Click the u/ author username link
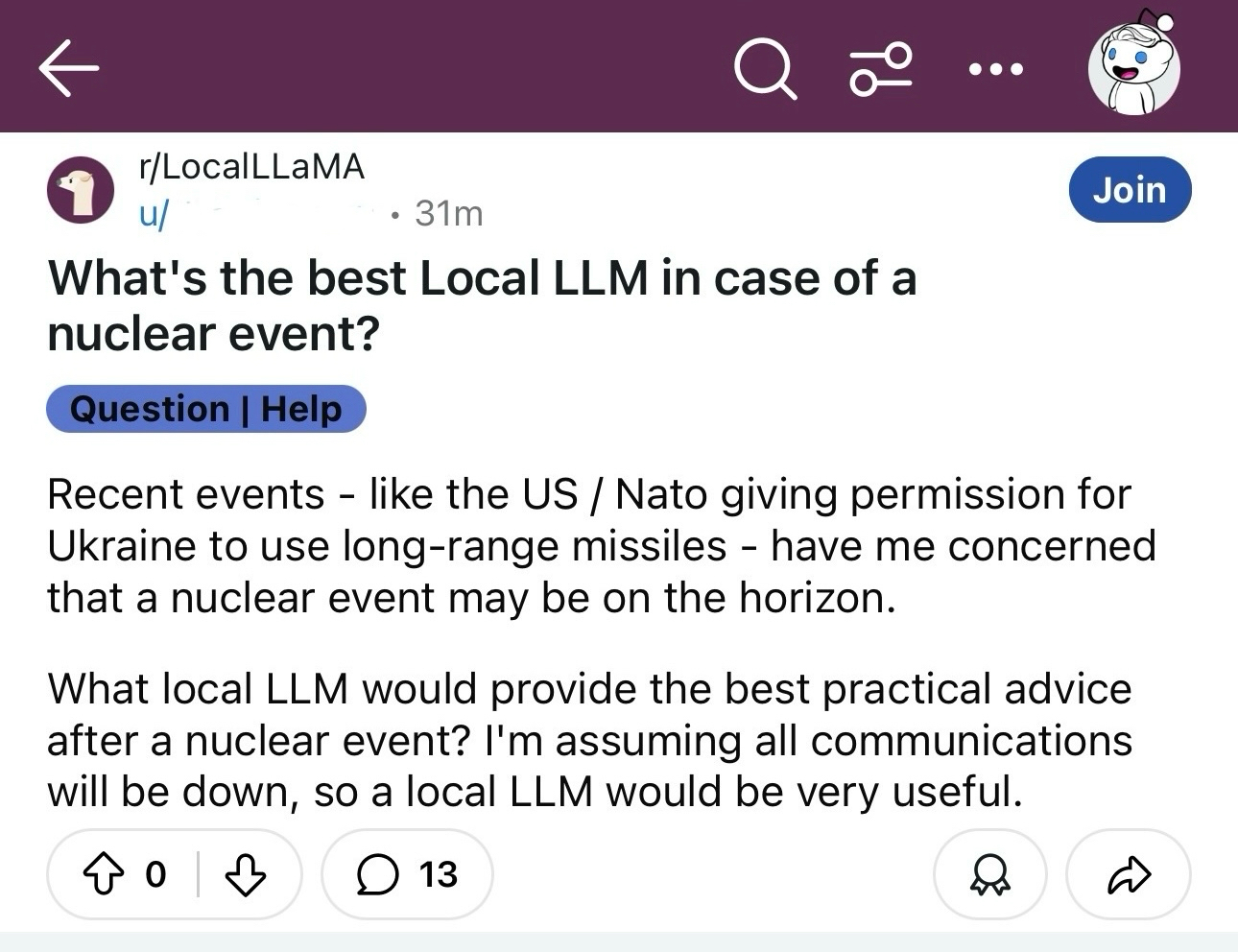The height and width of the screenshot is (952, 1238). [x=154, y=213]
